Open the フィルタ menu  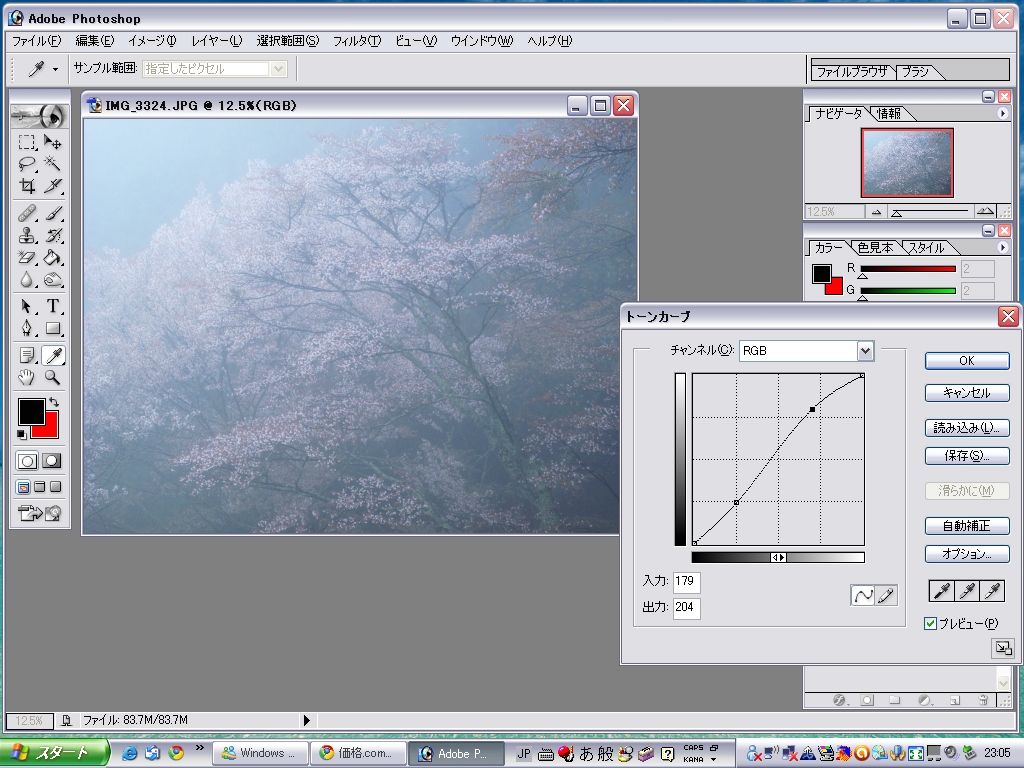click(x=357, y=40)
